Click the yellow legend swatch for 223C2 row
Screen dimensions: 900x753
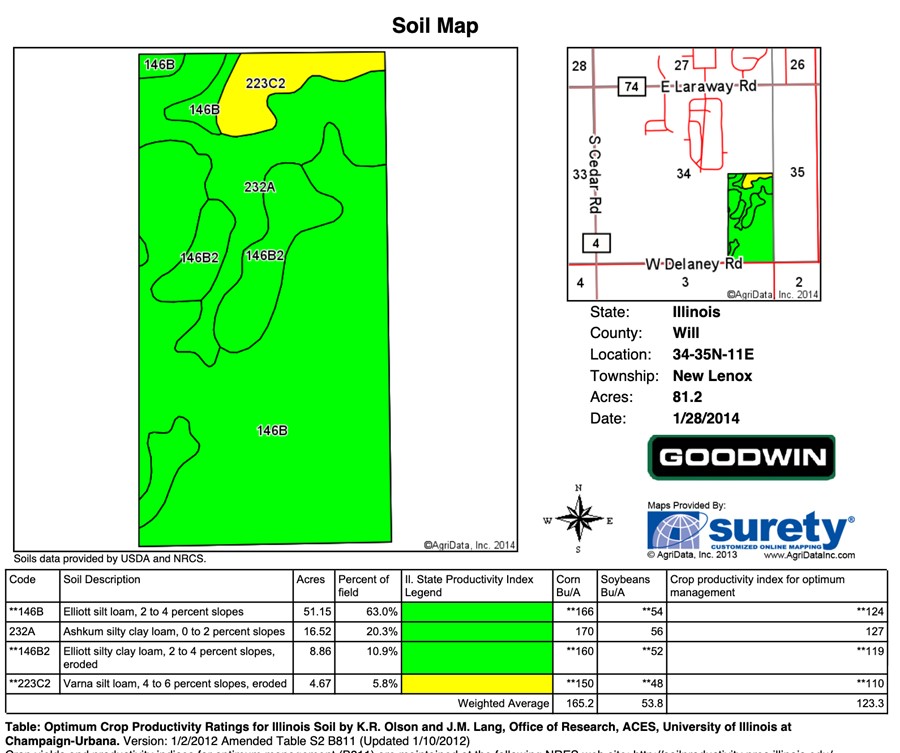pos(477,684)
